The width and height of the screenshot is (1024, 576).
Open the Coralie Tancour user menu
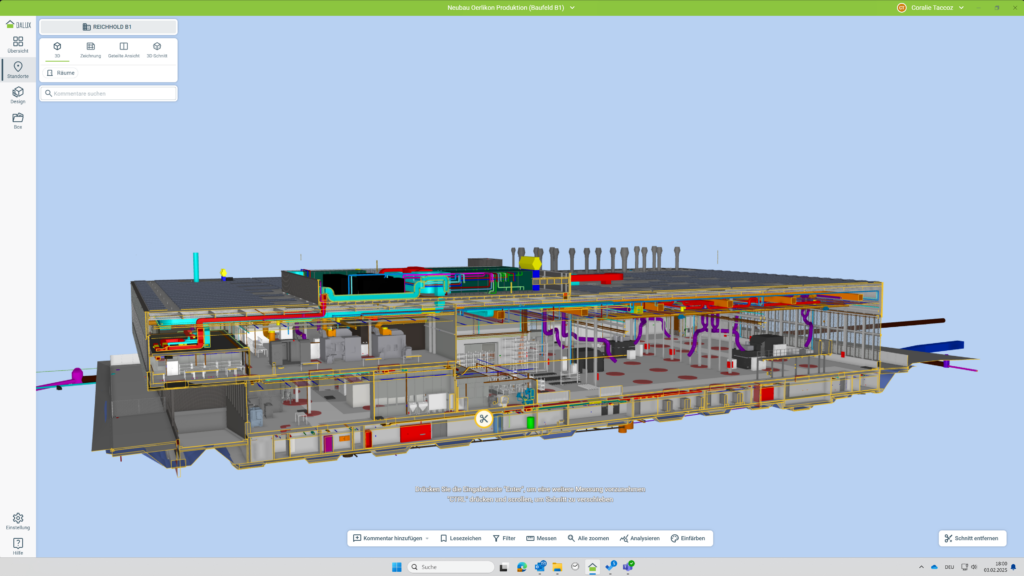click(935, 7)
